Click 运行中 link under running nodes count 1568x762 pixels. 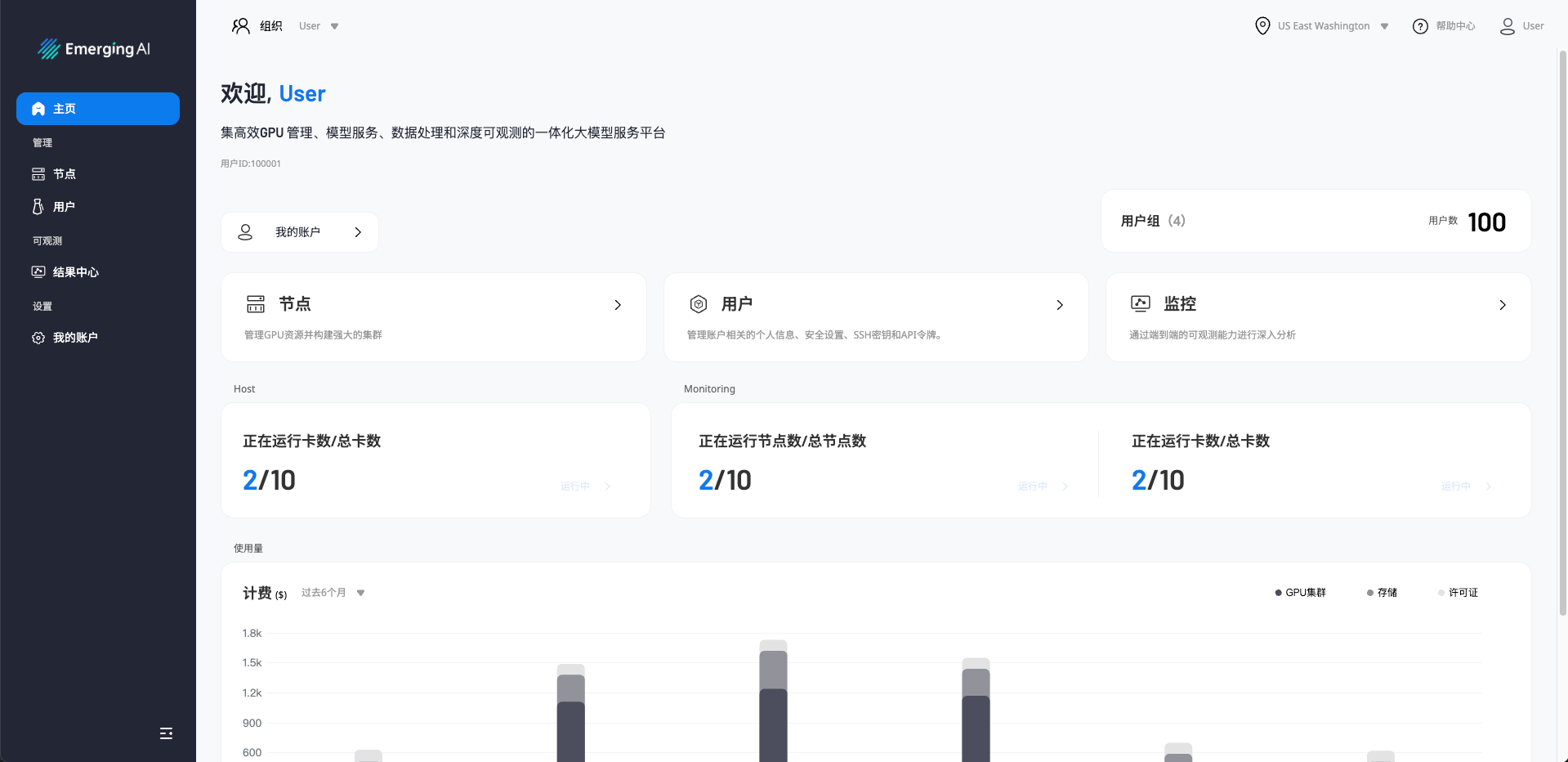[1033, 486]
